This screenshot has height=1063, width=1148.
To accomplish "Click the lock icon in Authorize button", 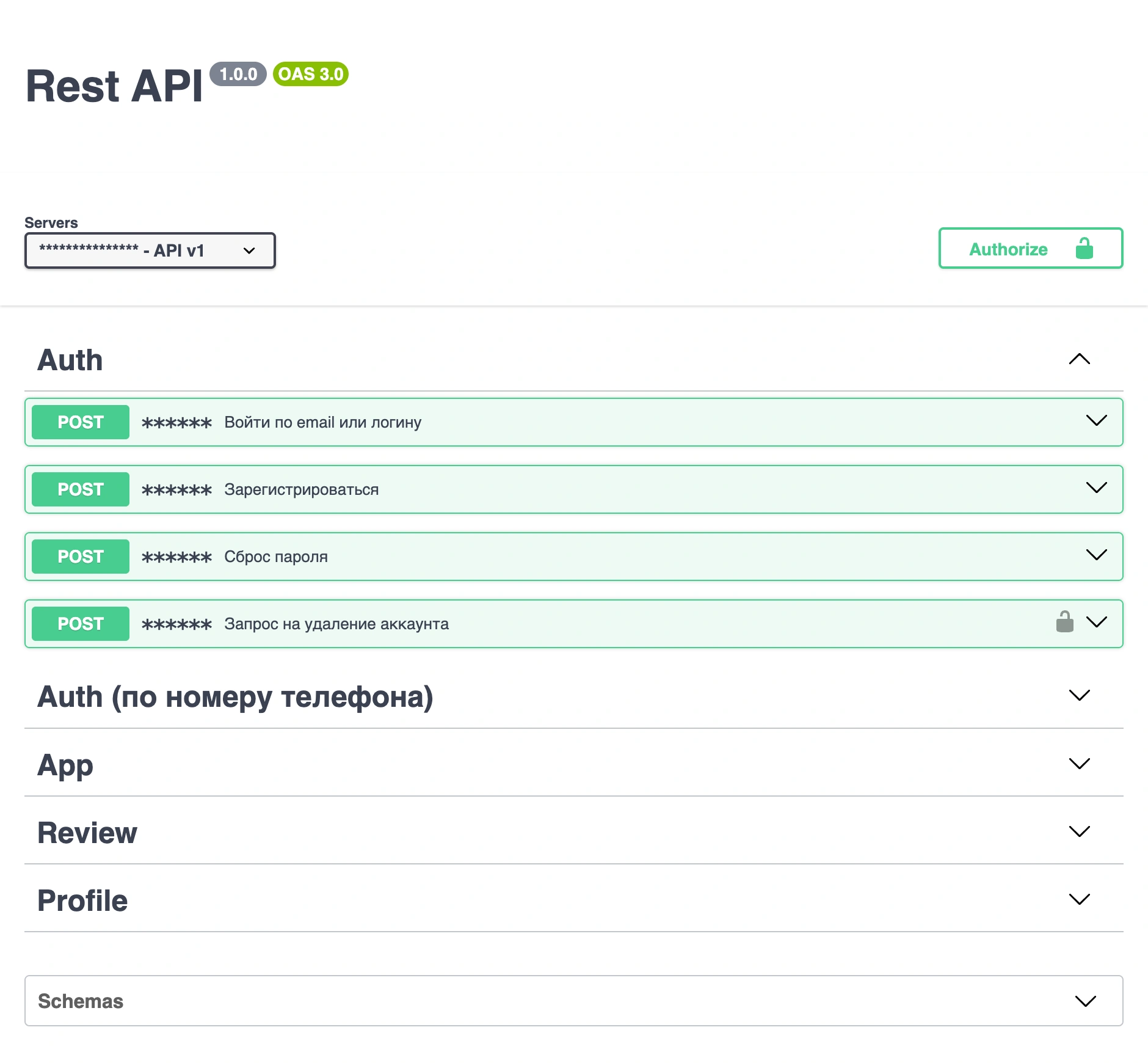I will pos(1084,249).
